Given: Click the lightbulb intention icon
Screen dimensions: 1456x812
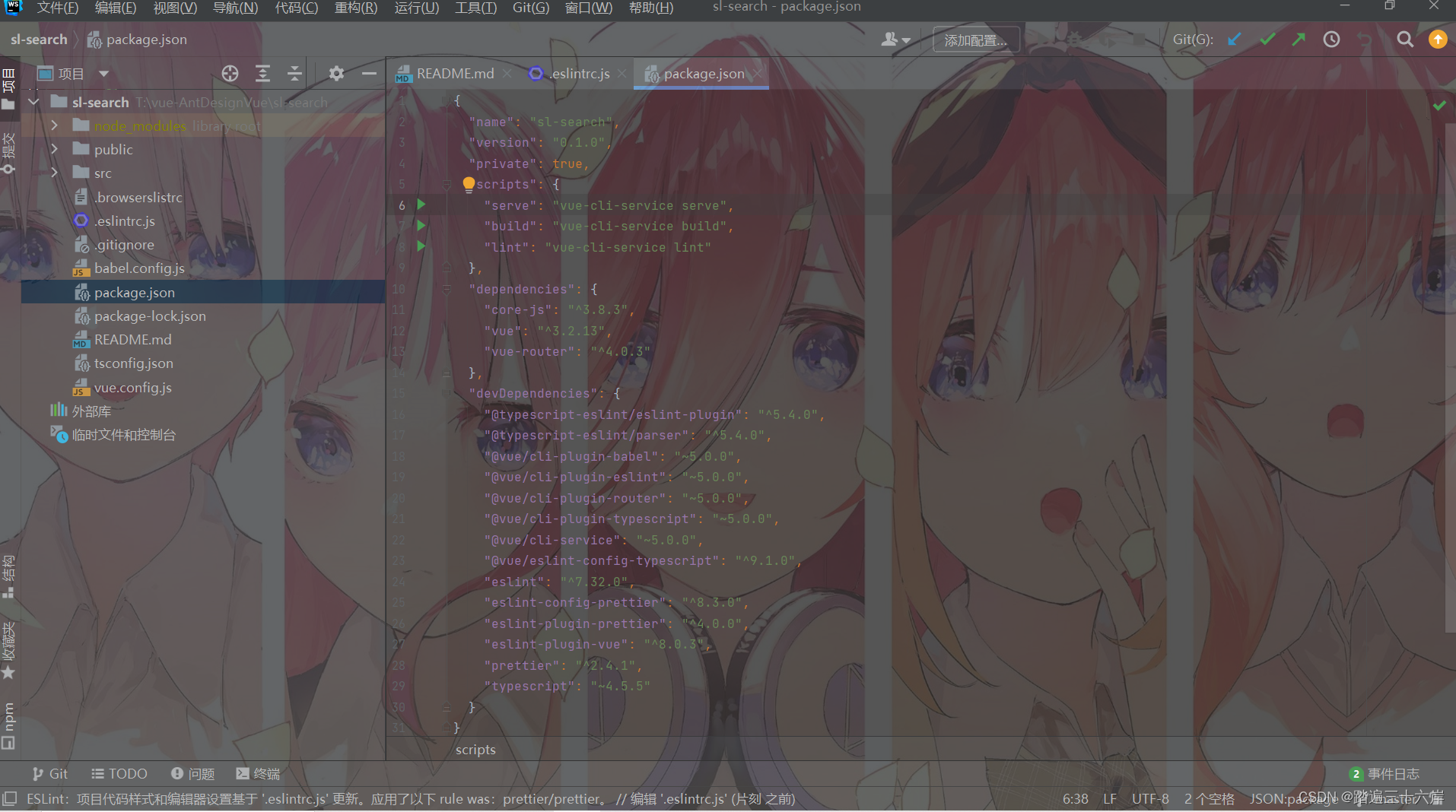Looking at the screenshot, I should pos(469,184).
